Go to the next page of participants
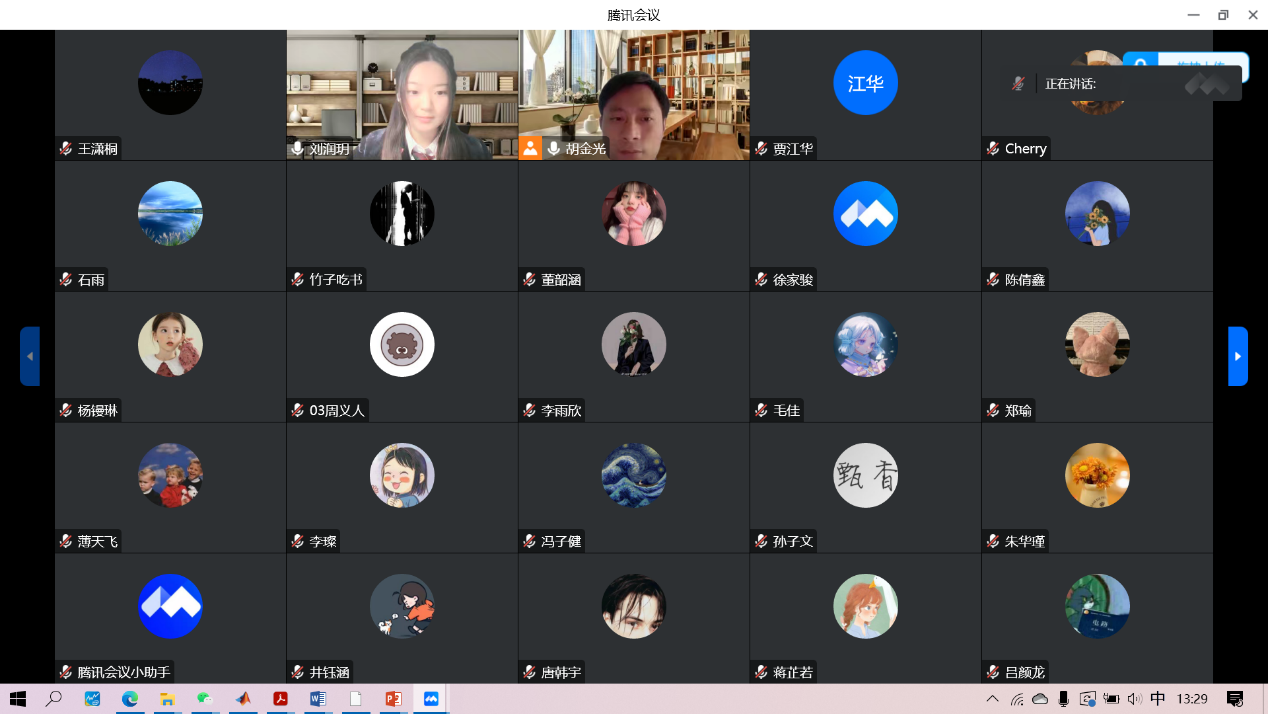 1238,356
